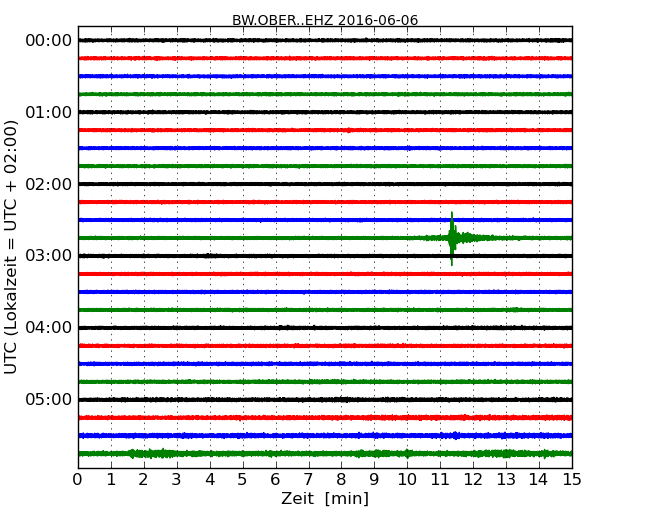The image size is (650, 520).
Task: Click the x-axis tick label 15
Action: pos(572,479)
